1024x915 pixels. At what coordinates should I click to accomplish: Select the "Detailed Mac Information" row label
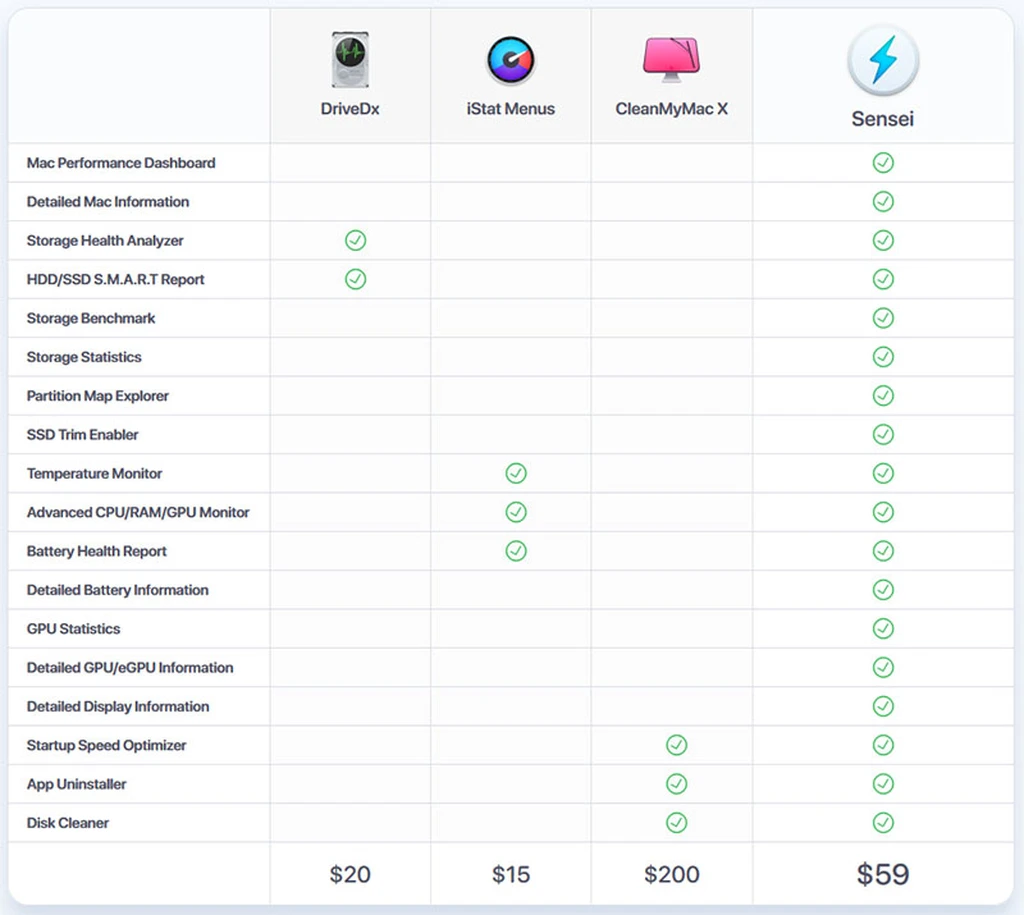[x=108, y=202]
